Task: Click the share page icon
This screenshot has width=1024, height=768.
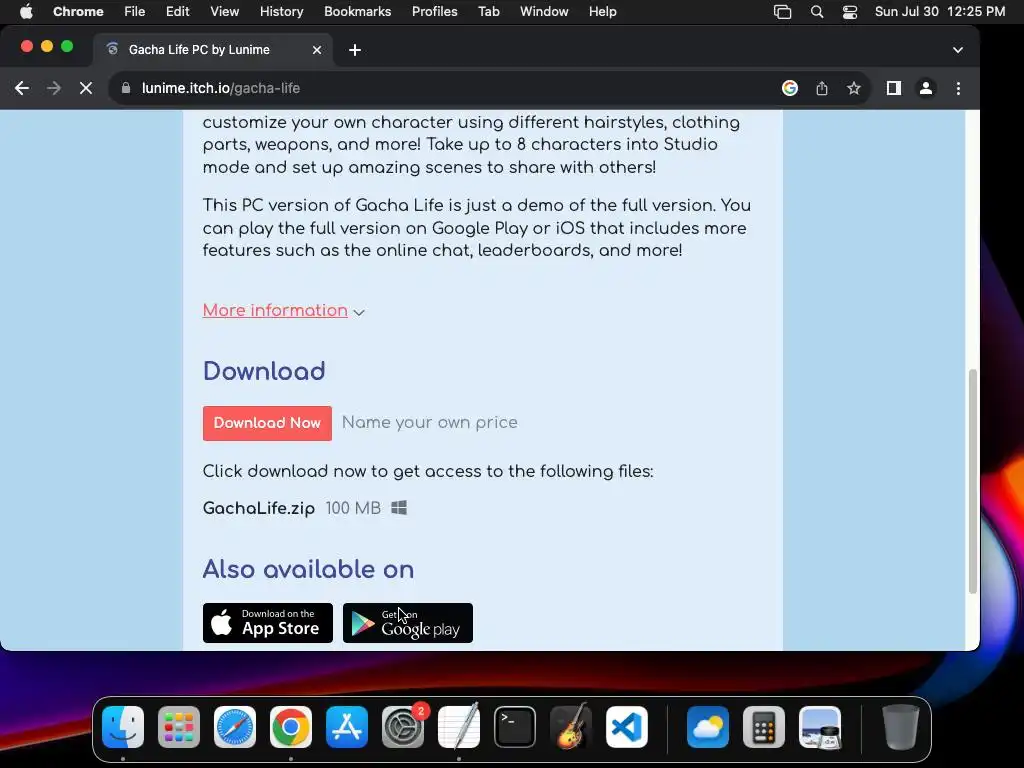Action: (x=822, y=88)
